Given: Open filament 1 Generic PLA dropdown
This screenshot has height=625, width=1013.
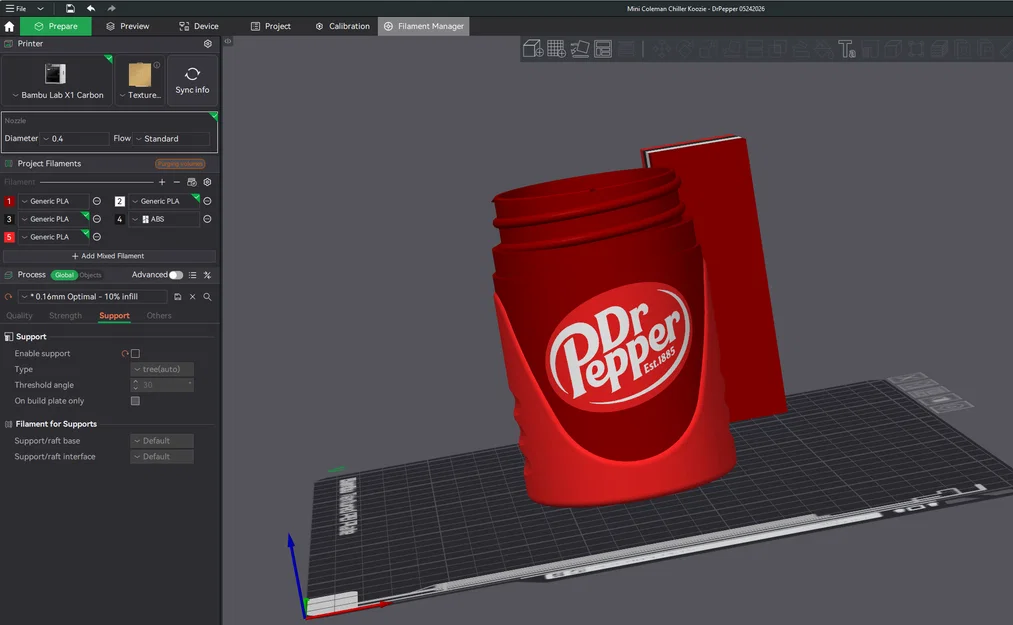Looking at the screenshot, I should (x=54, y=201).
